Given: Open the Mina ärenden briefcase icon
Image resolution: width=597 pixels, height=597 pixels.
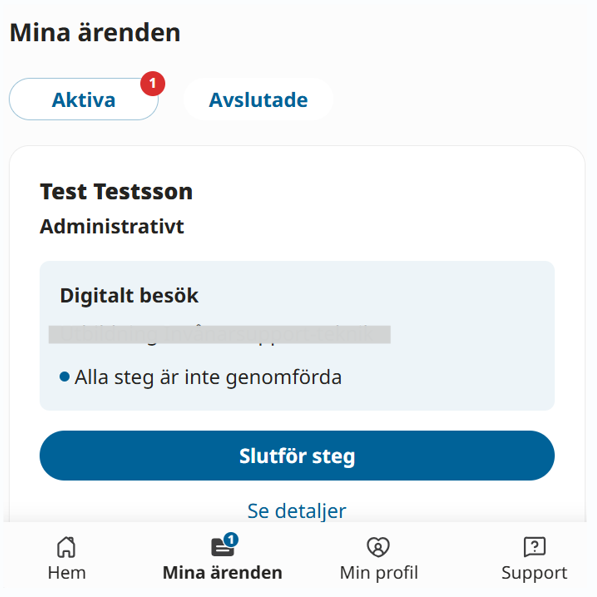Looking at the screenshot, I should [222, 548].
